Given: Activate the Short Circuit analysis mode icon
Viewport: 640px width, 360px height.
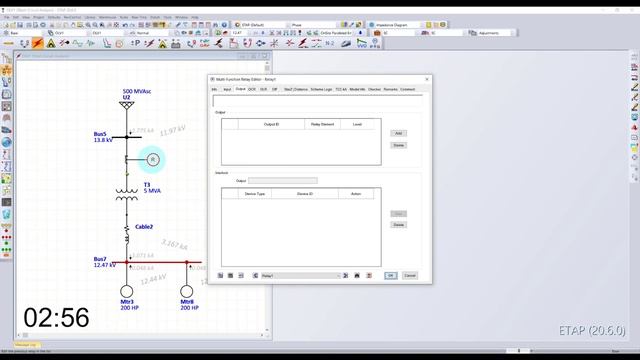Looking at the screenshot, I should coord(38,43).
